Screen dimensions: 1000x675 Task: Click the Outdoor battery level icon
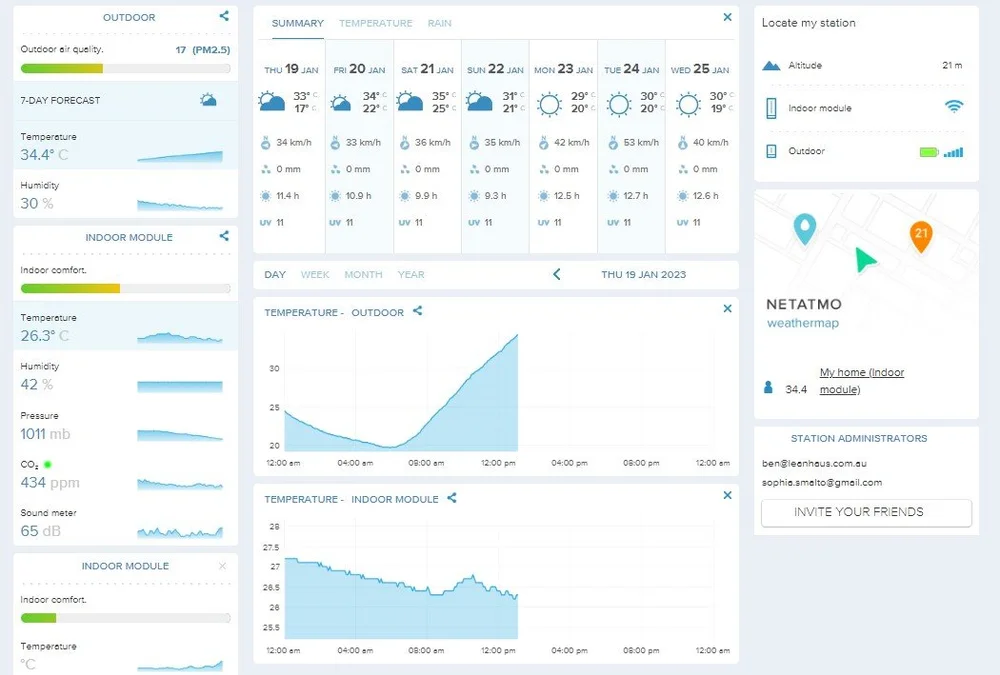(x=929, y=152)
